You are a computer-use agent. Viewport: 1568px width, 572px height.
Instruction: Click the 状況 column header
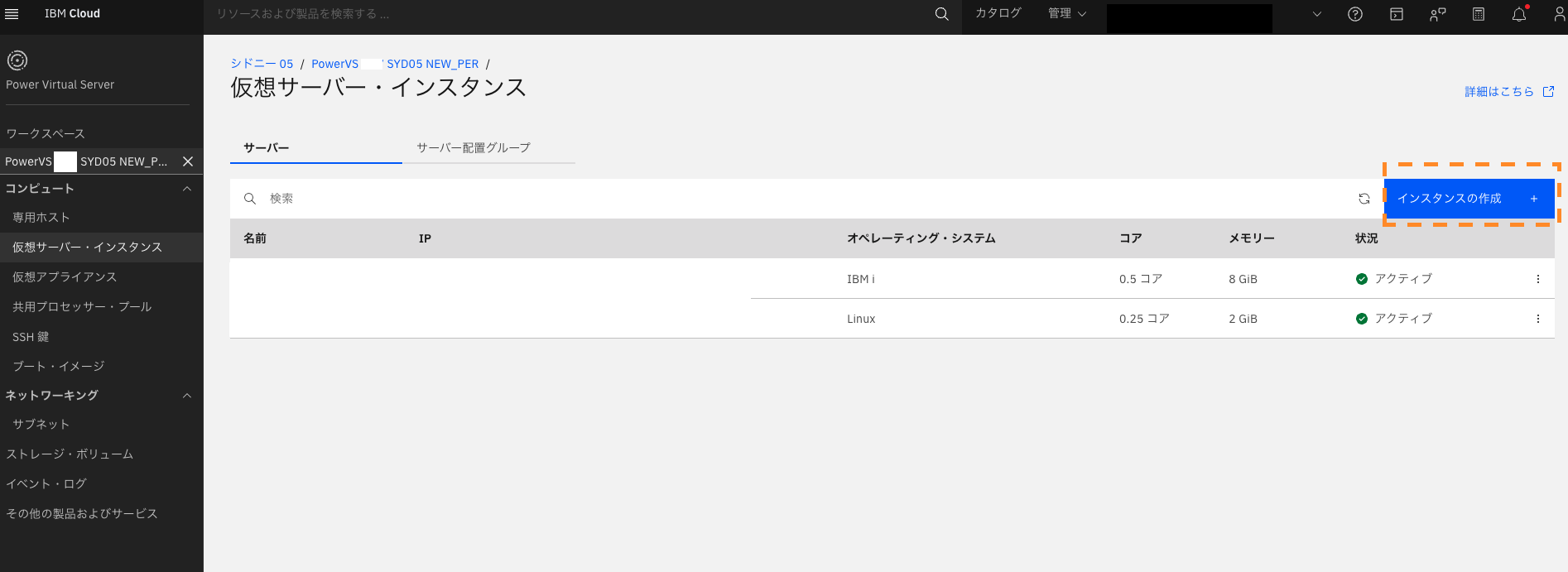coord(1366,238)
